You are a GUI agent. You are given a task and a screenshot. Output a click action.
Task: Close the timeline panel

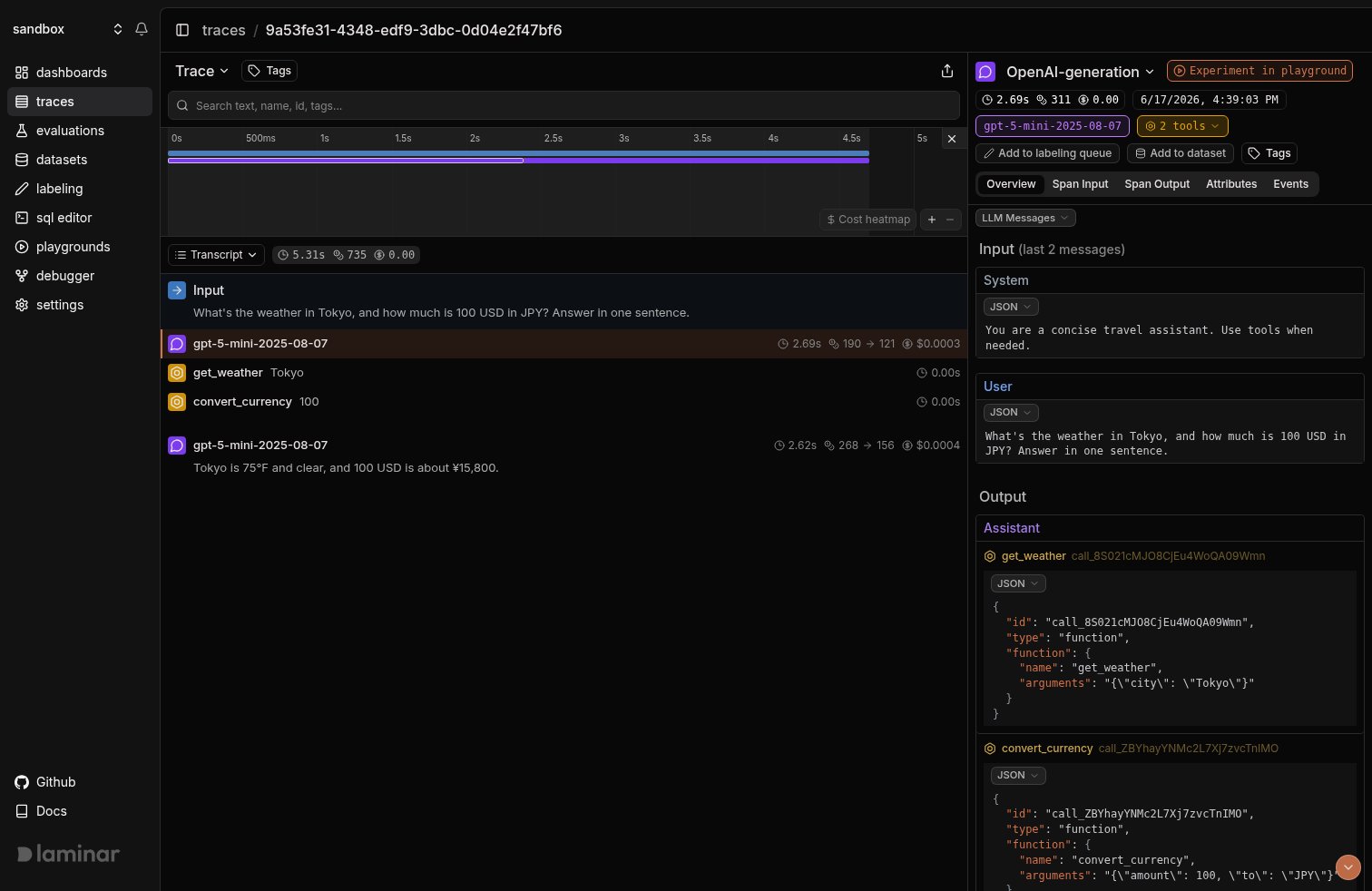coord(951,139)
